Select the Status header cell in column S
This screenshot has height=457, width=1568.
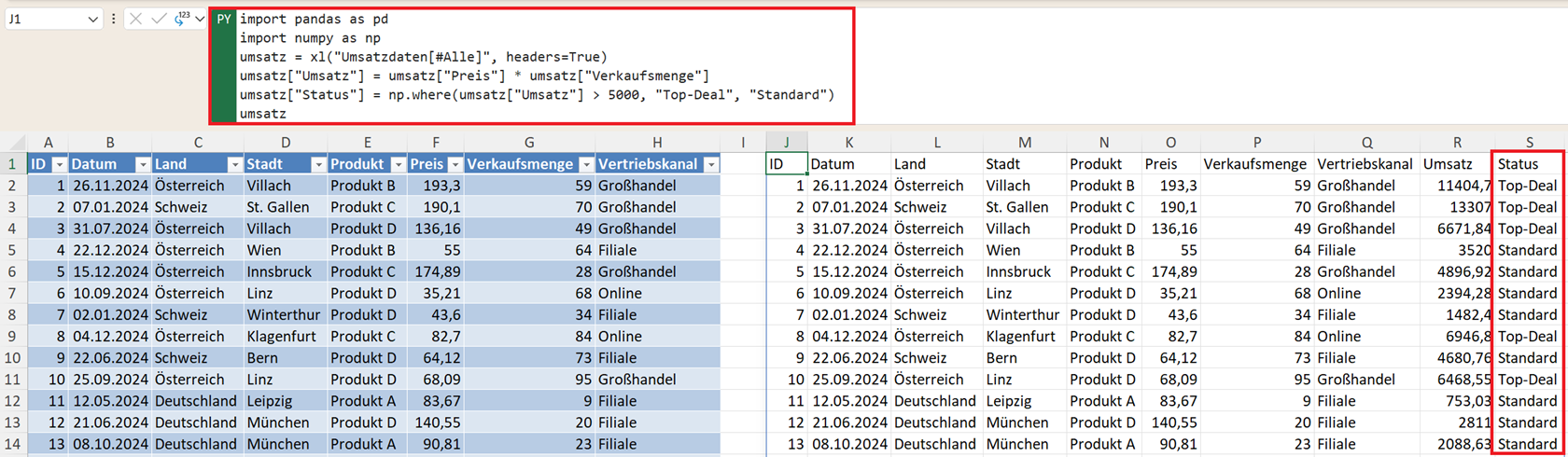pos(1528,164)
